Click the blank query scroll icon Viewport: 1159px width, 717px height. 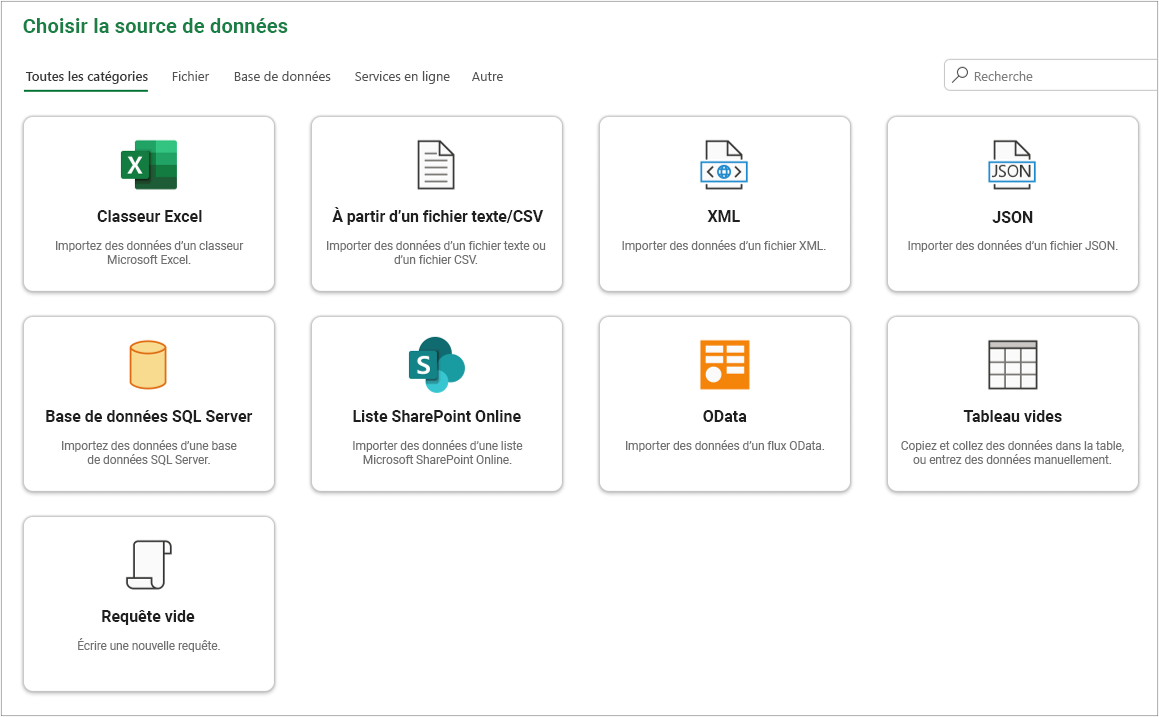pos(149,565)
